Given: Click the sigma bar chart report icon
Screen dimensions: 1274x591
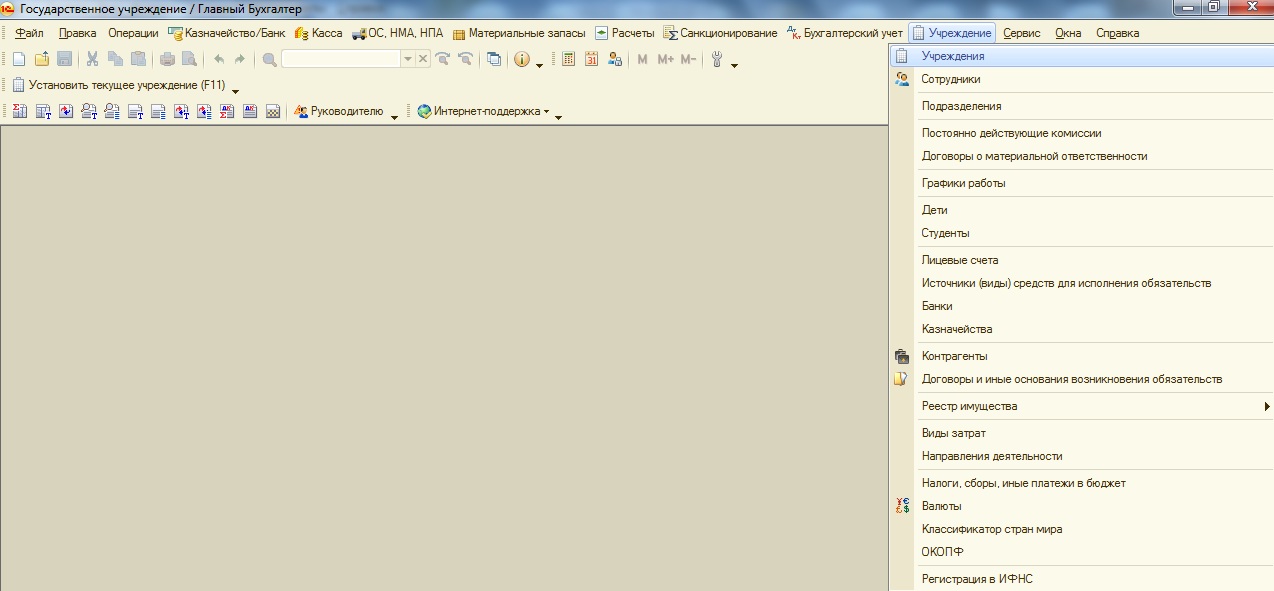Looking at the screenshot, I should point(19,111).
